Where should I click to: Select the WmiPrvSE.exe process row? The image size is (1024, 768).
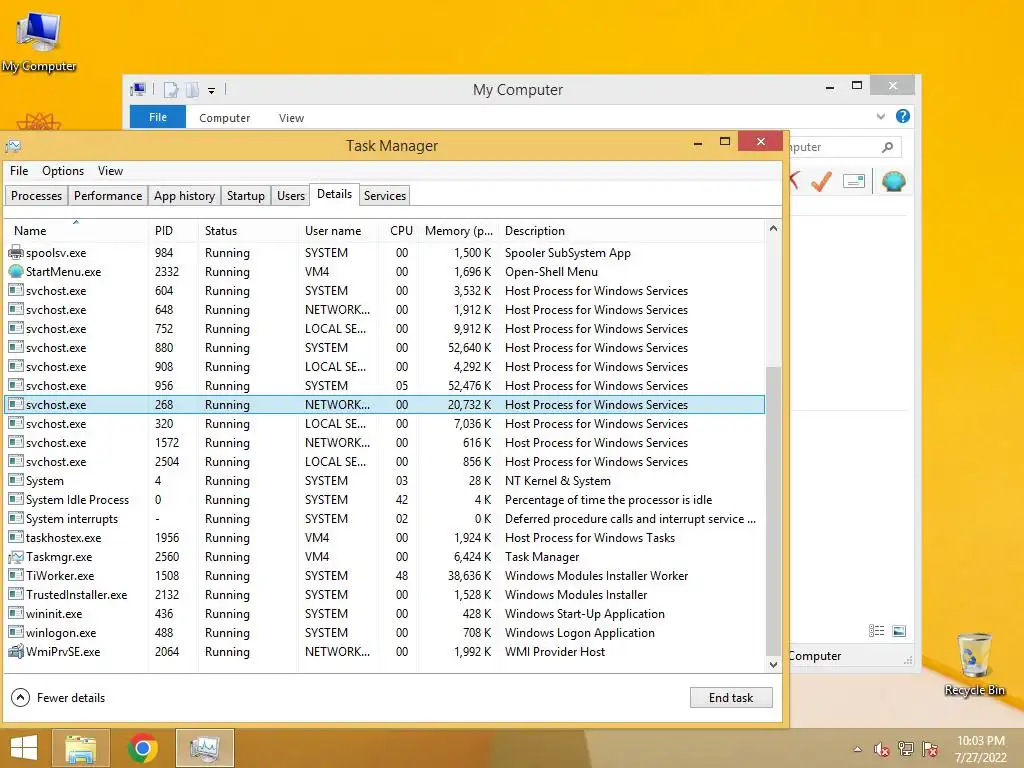point(385,651)
